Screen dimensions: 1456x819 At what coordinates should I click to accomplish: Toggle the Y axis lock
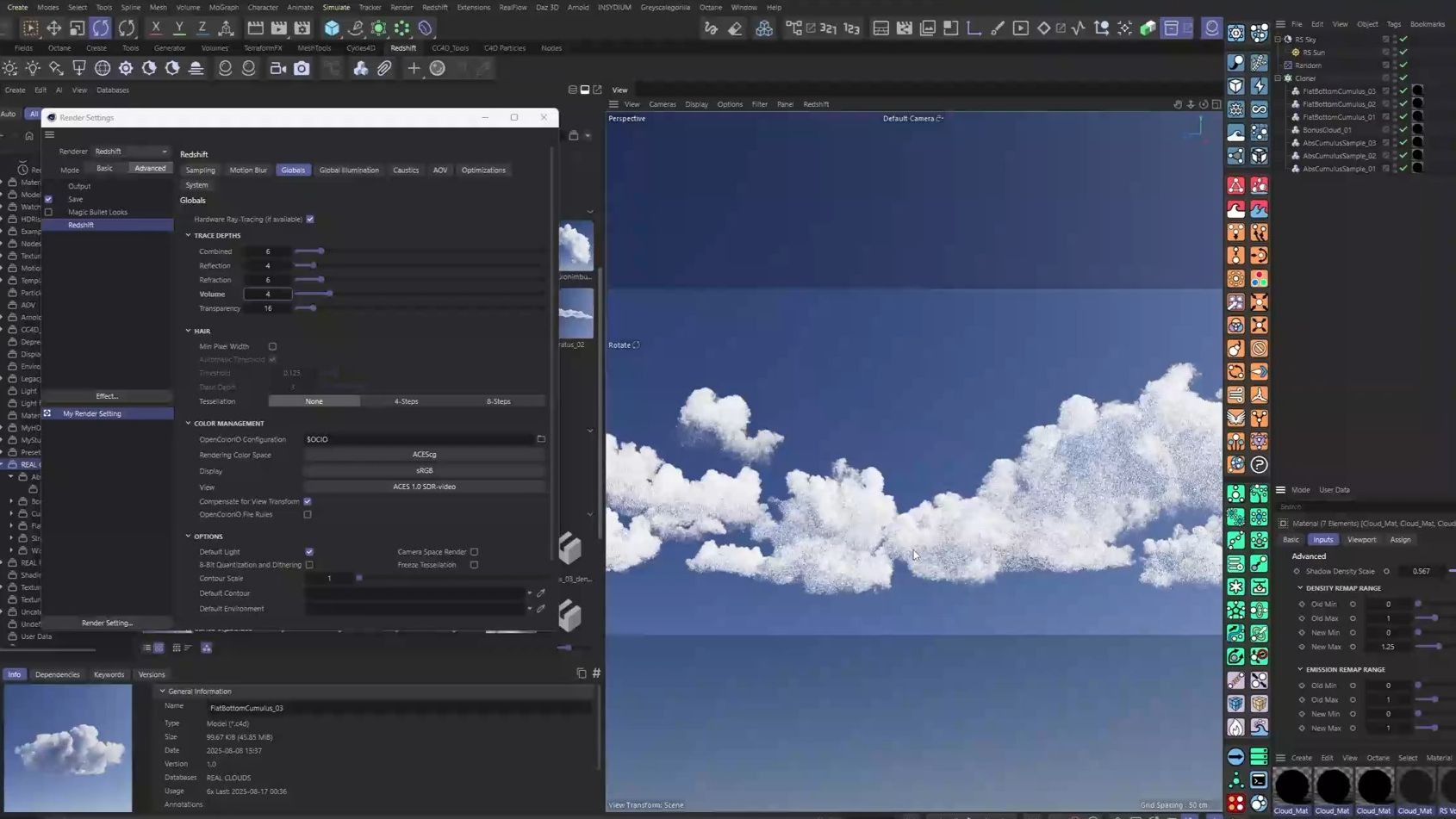point(179,28)
